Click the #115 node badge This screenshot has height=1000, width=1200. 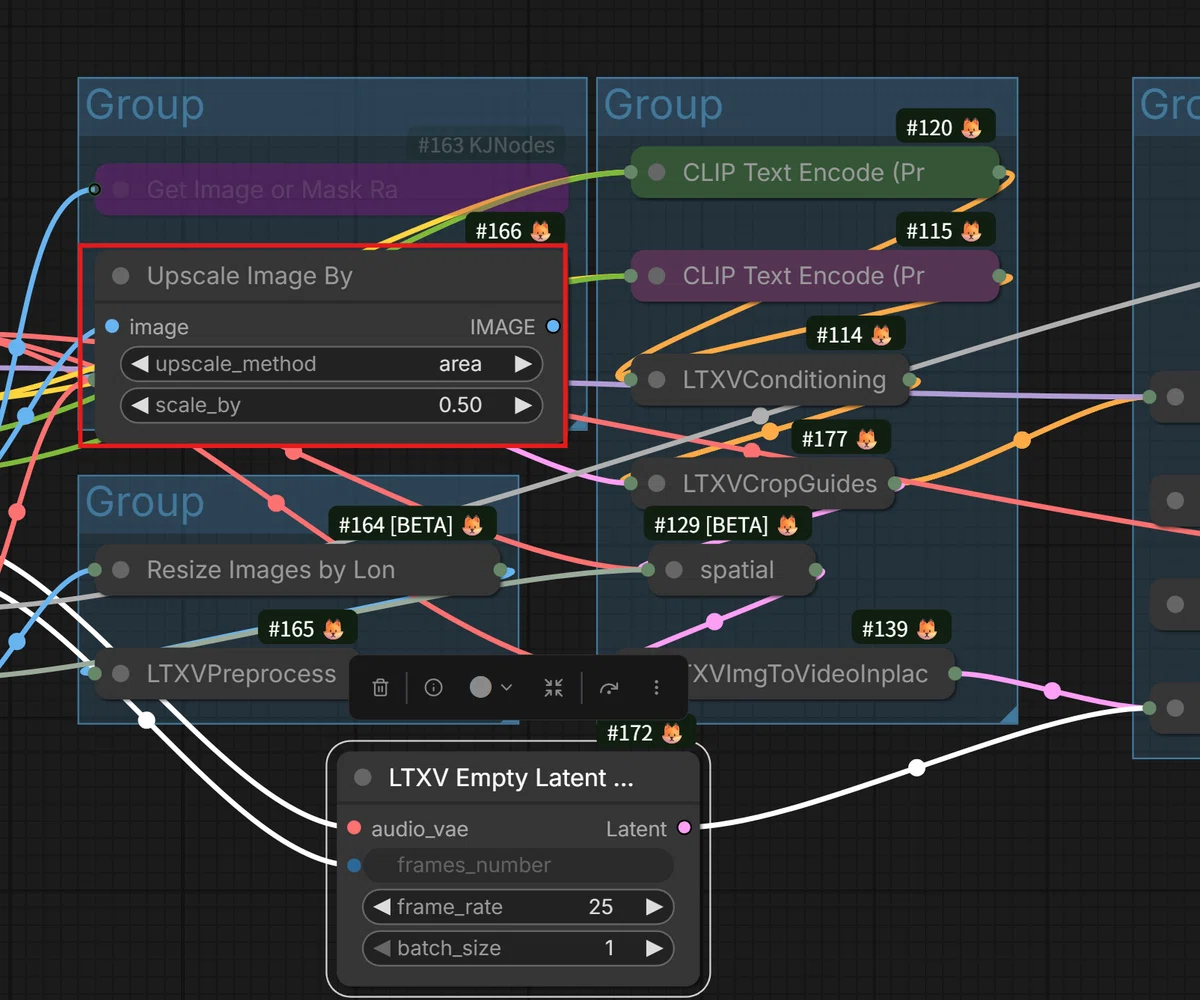coord(944,231)
